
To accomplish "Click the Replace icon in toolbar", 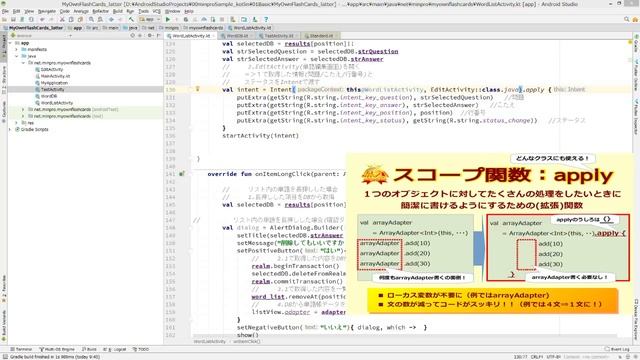I will click(100, 19).
